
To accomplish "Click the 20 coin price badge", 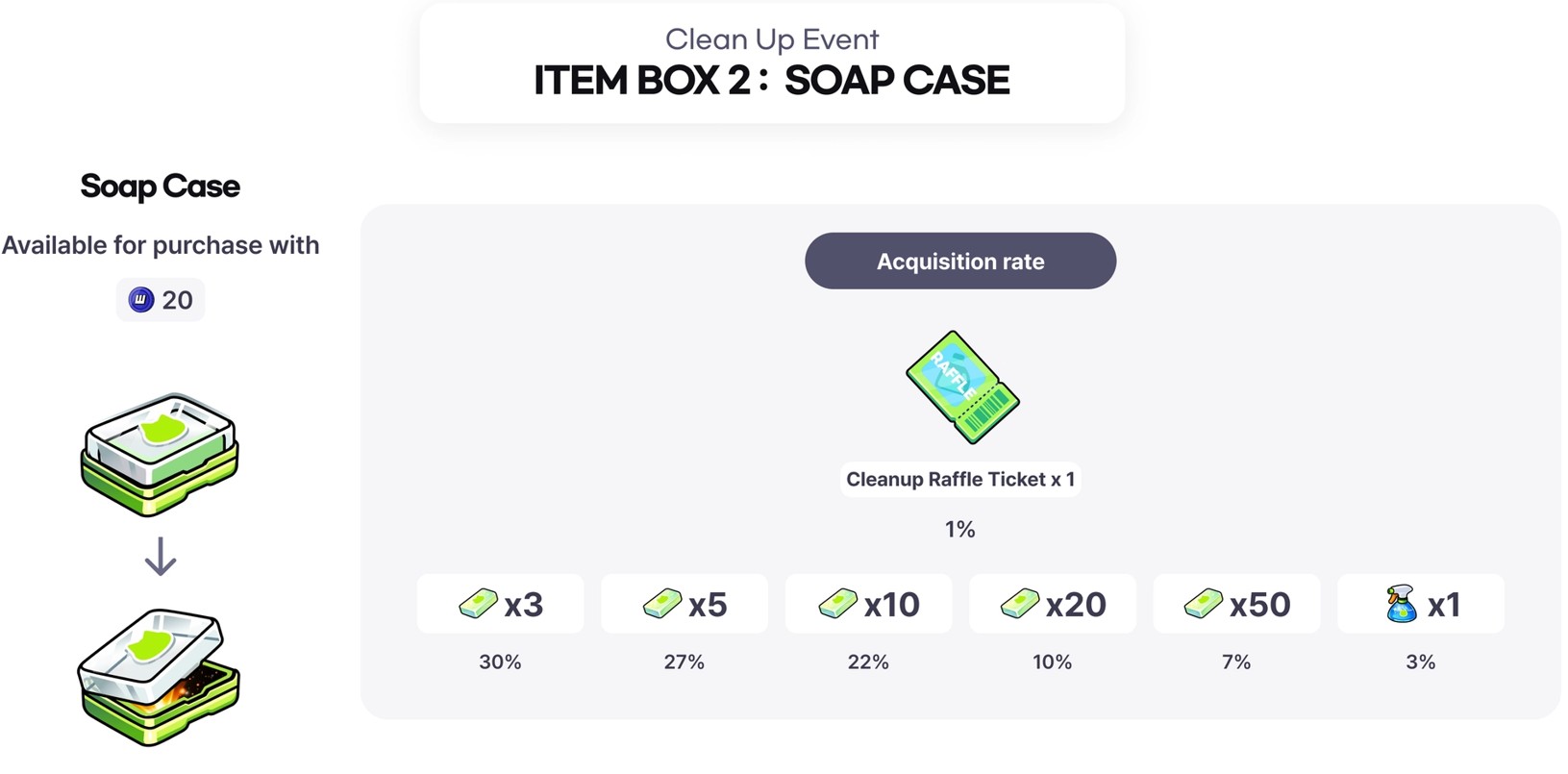I will click(x=162, y=300).
